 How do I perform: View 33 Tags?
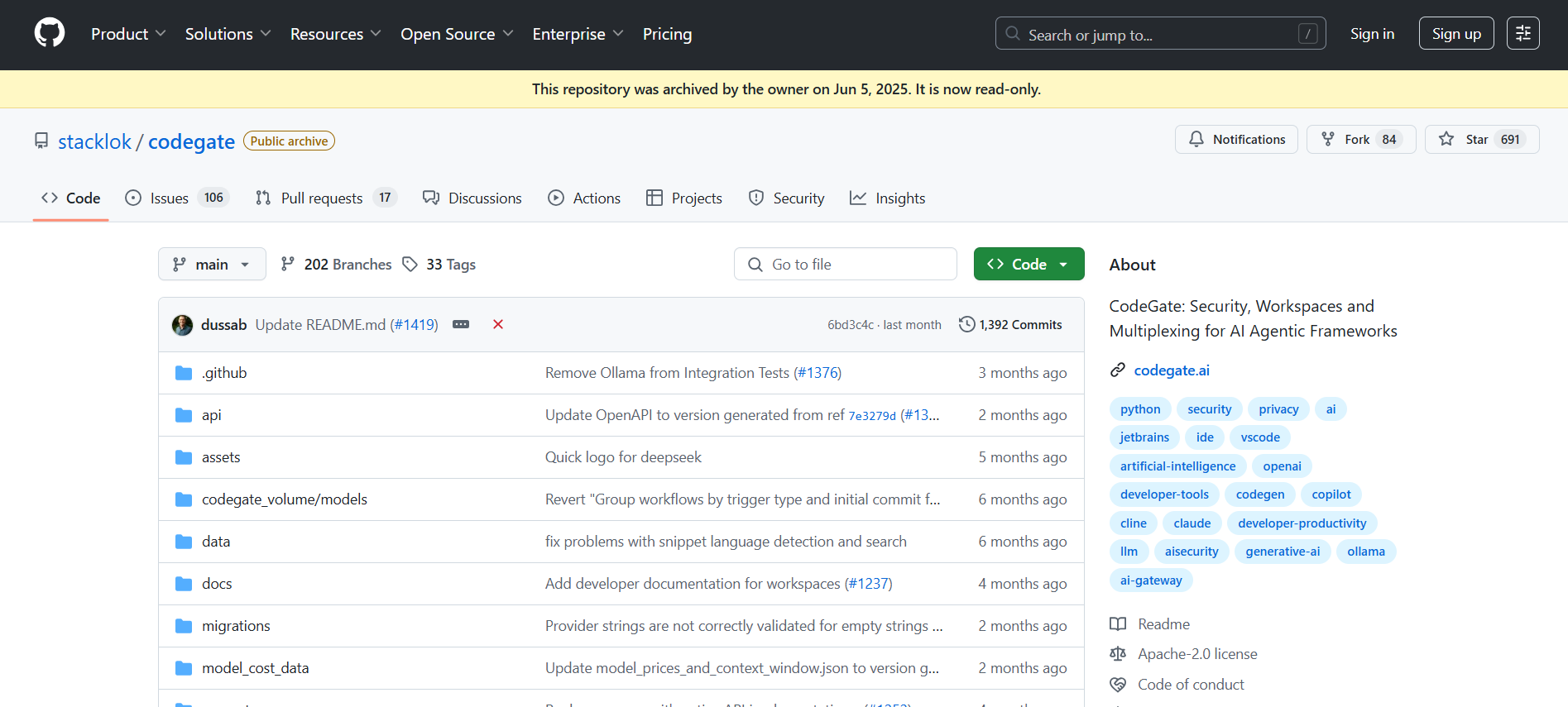click(x=439, y=264)
